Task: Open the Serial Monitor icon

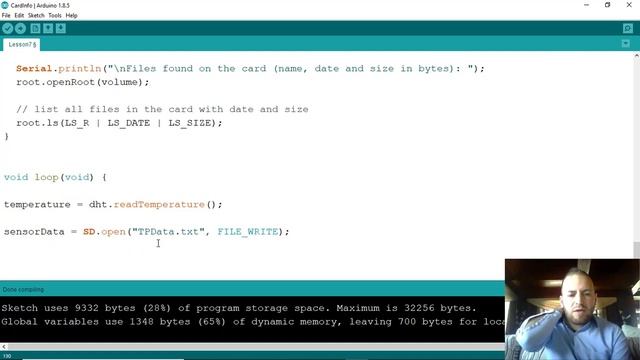Action: [x=628, y=28]
